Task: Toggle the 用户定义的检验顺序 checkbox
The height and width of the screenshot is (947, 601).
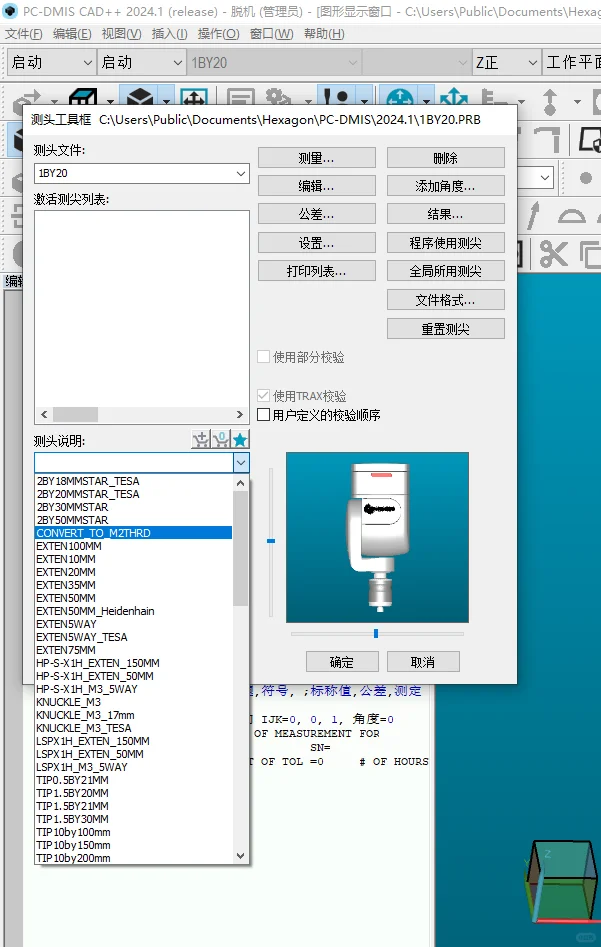Action: (x=263, y=415)
